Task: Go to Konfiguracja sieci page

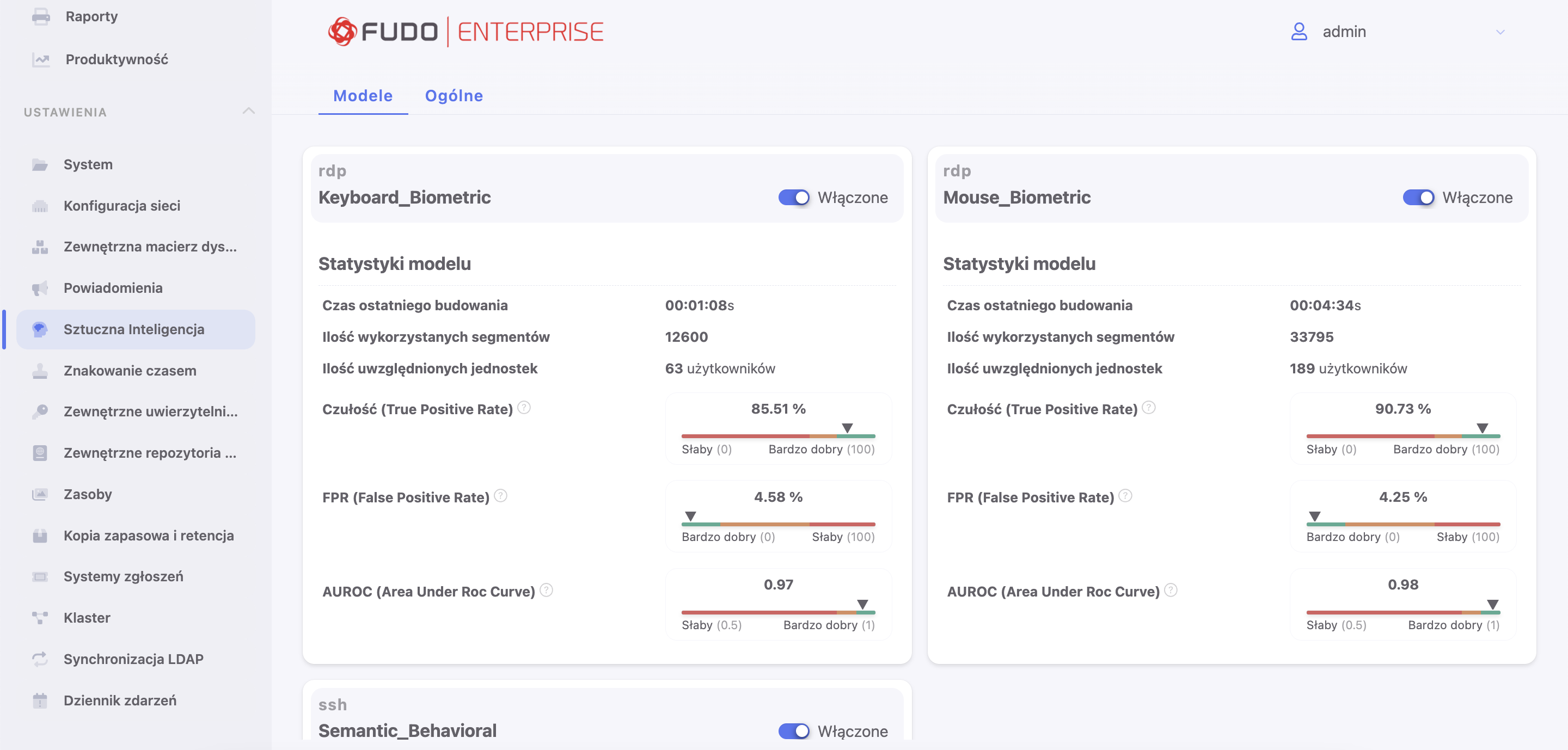Action: pyautogui.click(x=122, y=206)
